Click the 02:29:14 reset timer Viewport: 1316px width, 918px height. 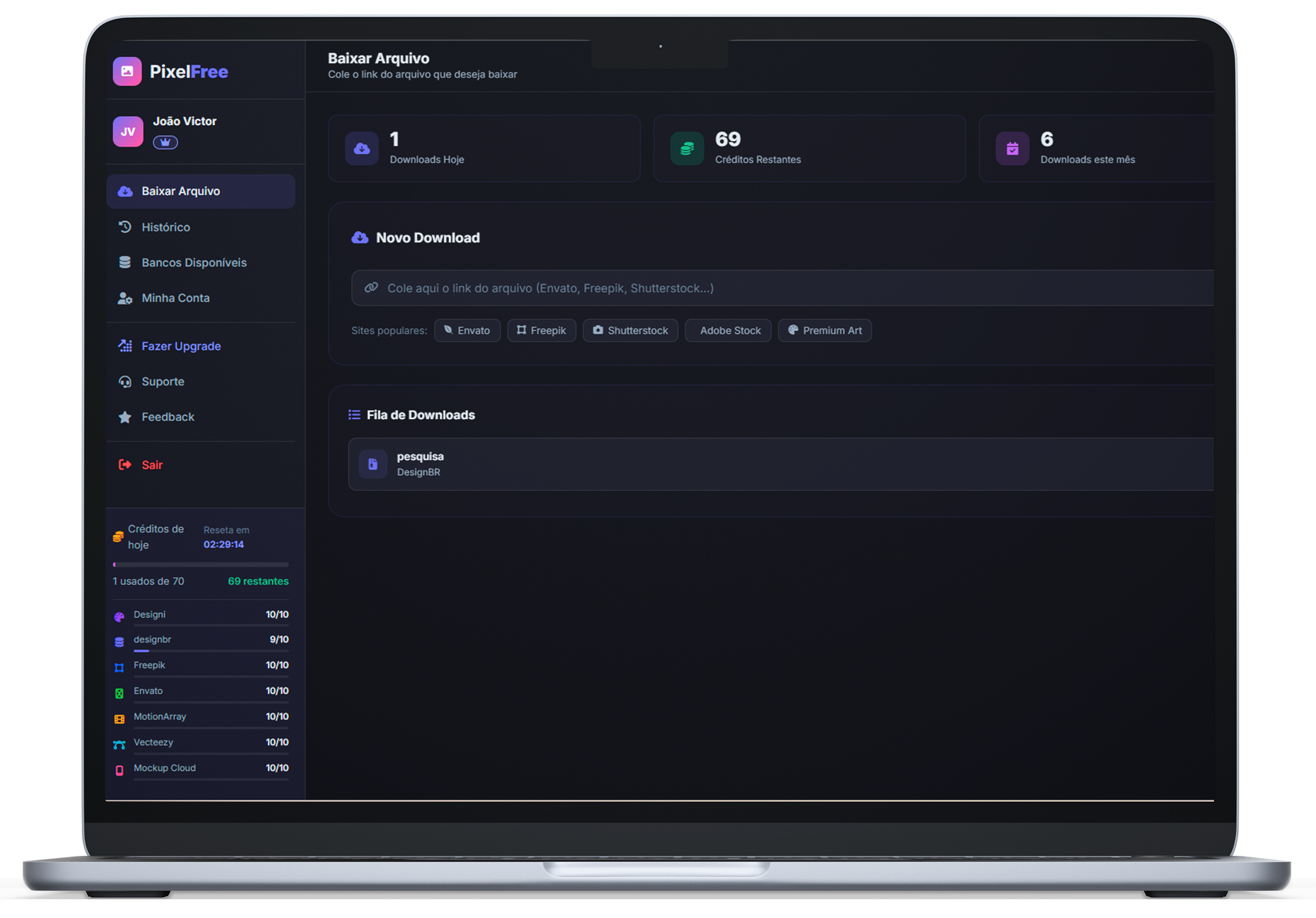click(224, 544)
